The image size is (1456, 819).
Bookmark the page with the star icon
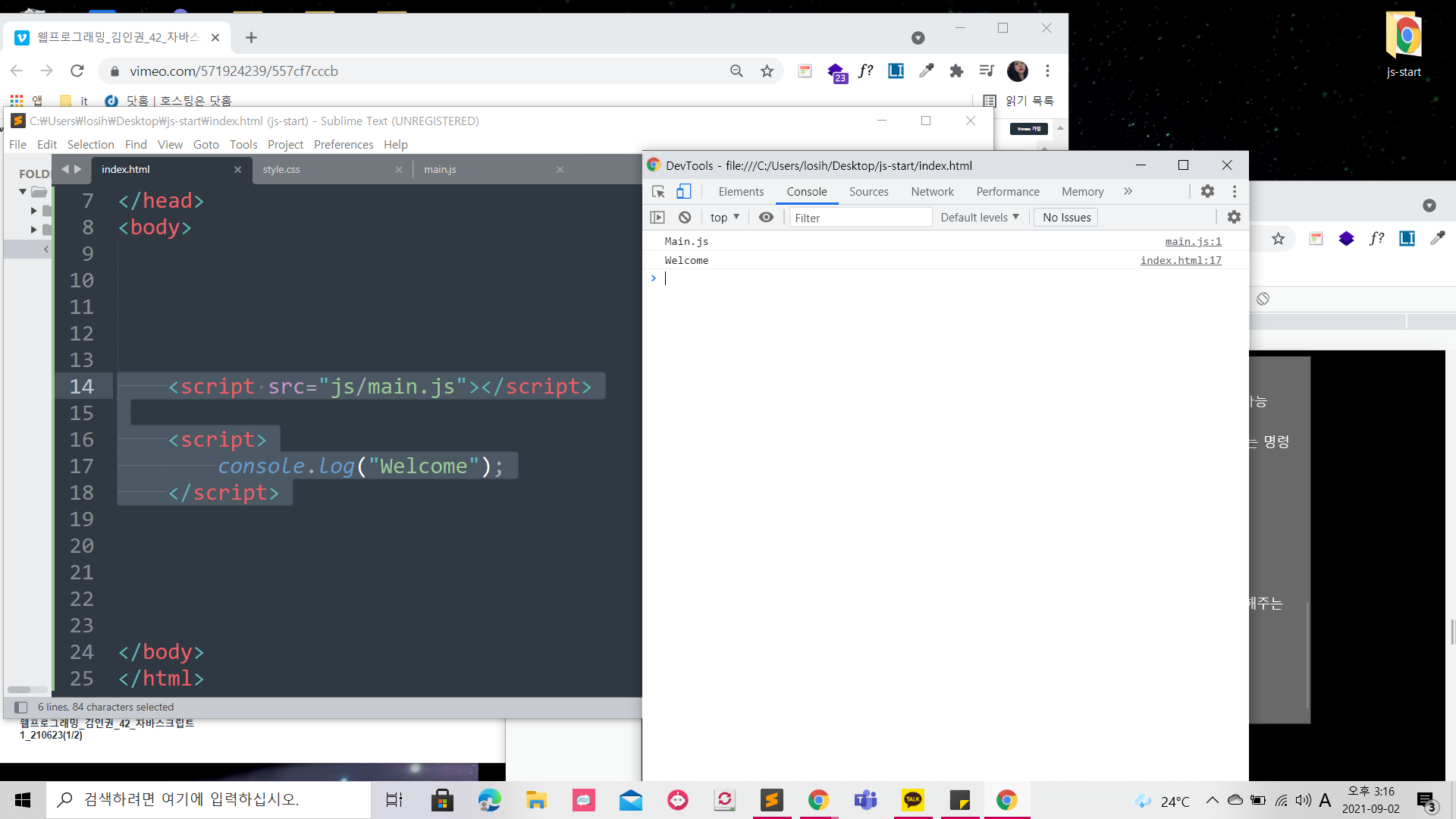pos(767,71)
